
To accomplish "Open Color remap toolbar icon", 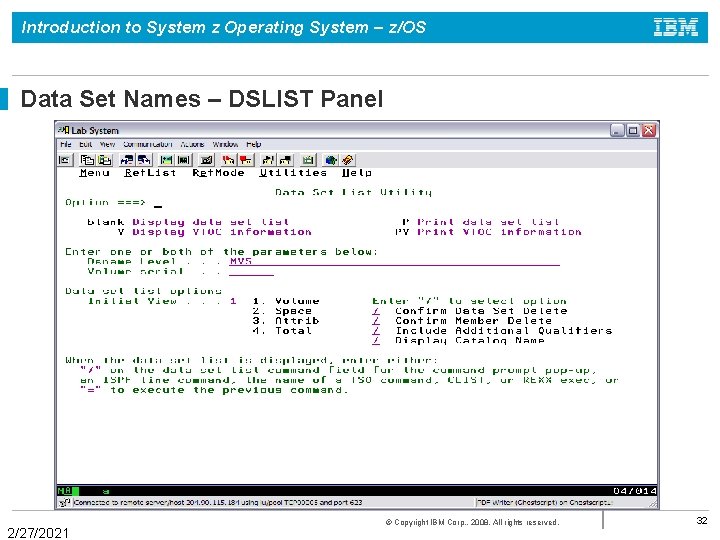I will click(184, 160).
